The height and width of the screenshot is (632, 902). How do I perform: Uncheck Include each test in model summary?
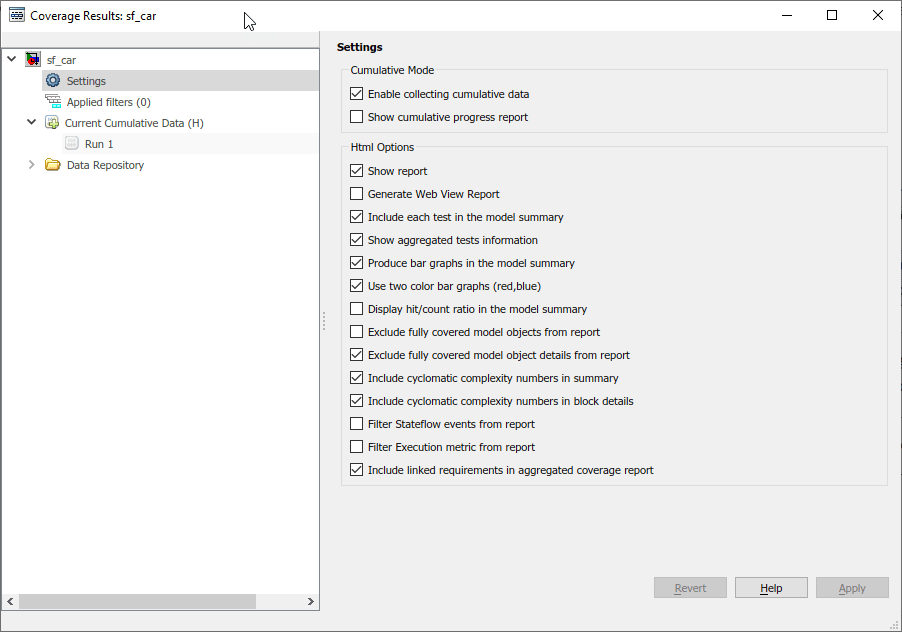tap(356, 217)
